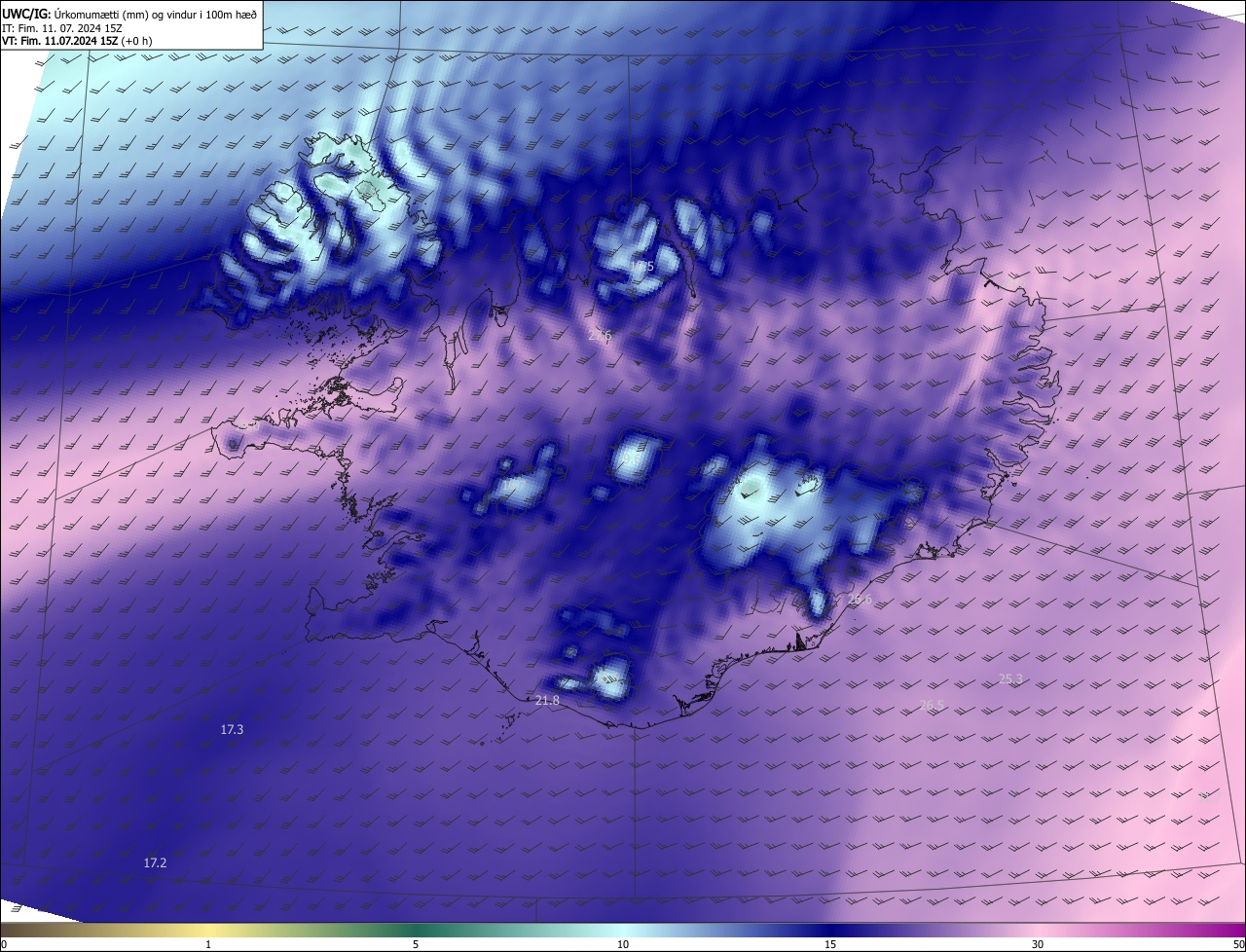Image resolution: width=1246 pixels, height=952 pixels.
Task: Click the legend tick label 15
Action: tap(830, 944)
